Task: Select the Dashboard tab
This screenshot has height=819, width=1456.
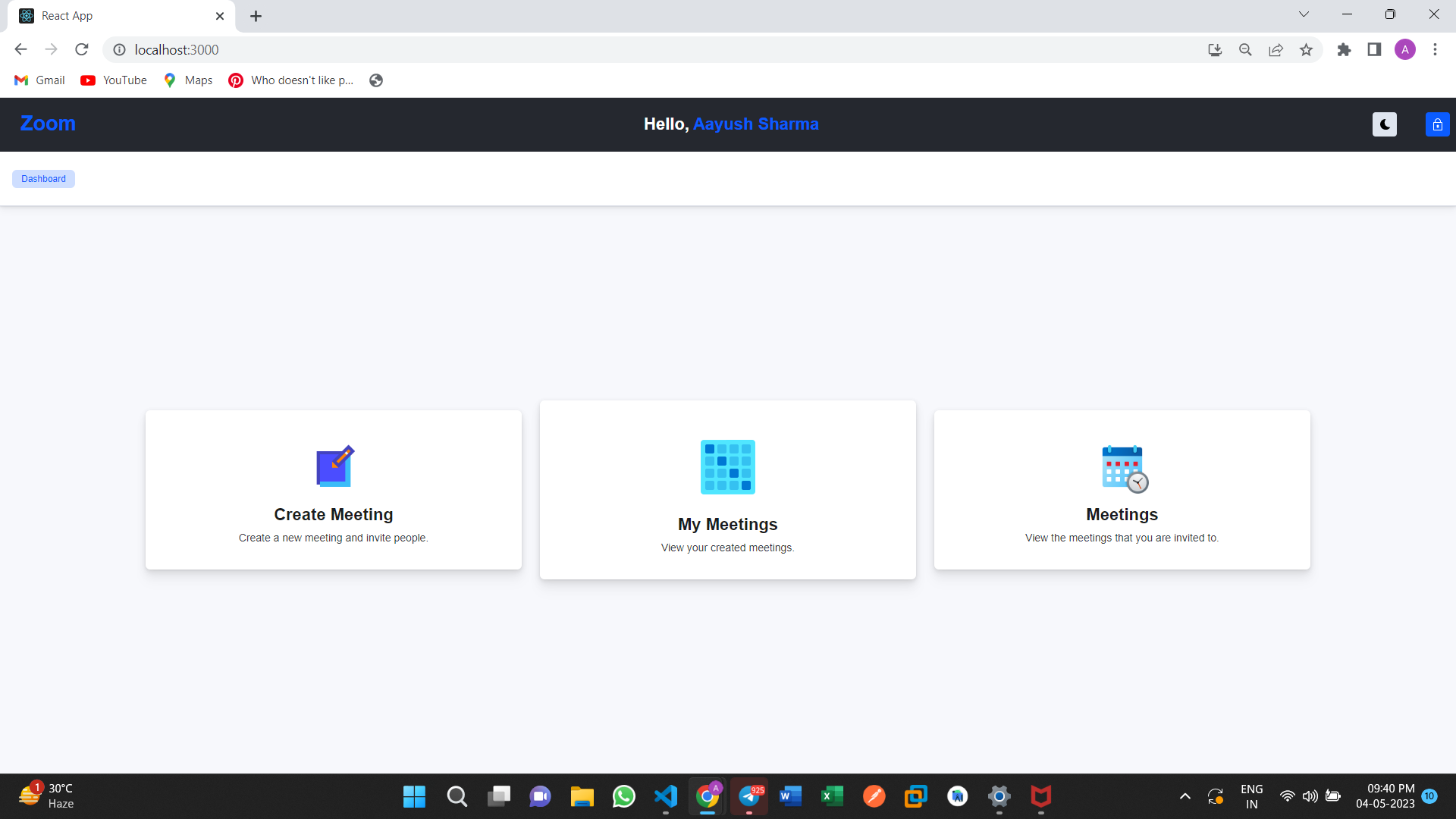Action: click(x=43, y=178)
